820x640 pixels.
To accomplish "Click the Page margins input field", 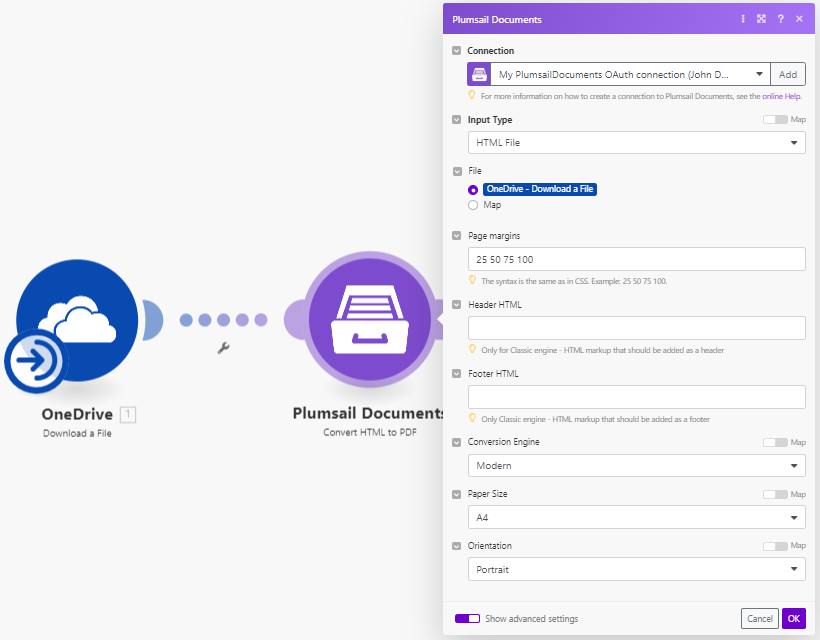I will point(636,259).
